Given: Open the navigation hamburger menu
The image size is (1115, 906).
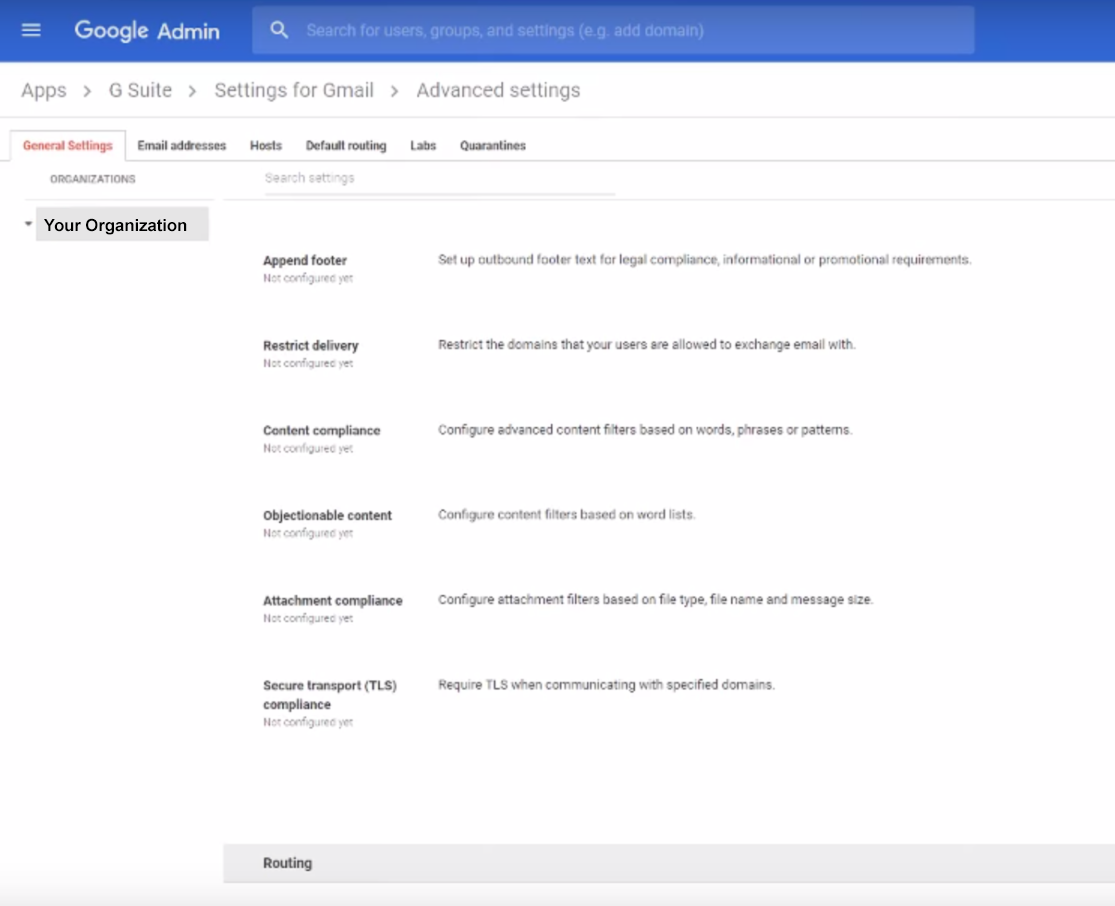Looking at the screenshot, I should coord(31,29).
